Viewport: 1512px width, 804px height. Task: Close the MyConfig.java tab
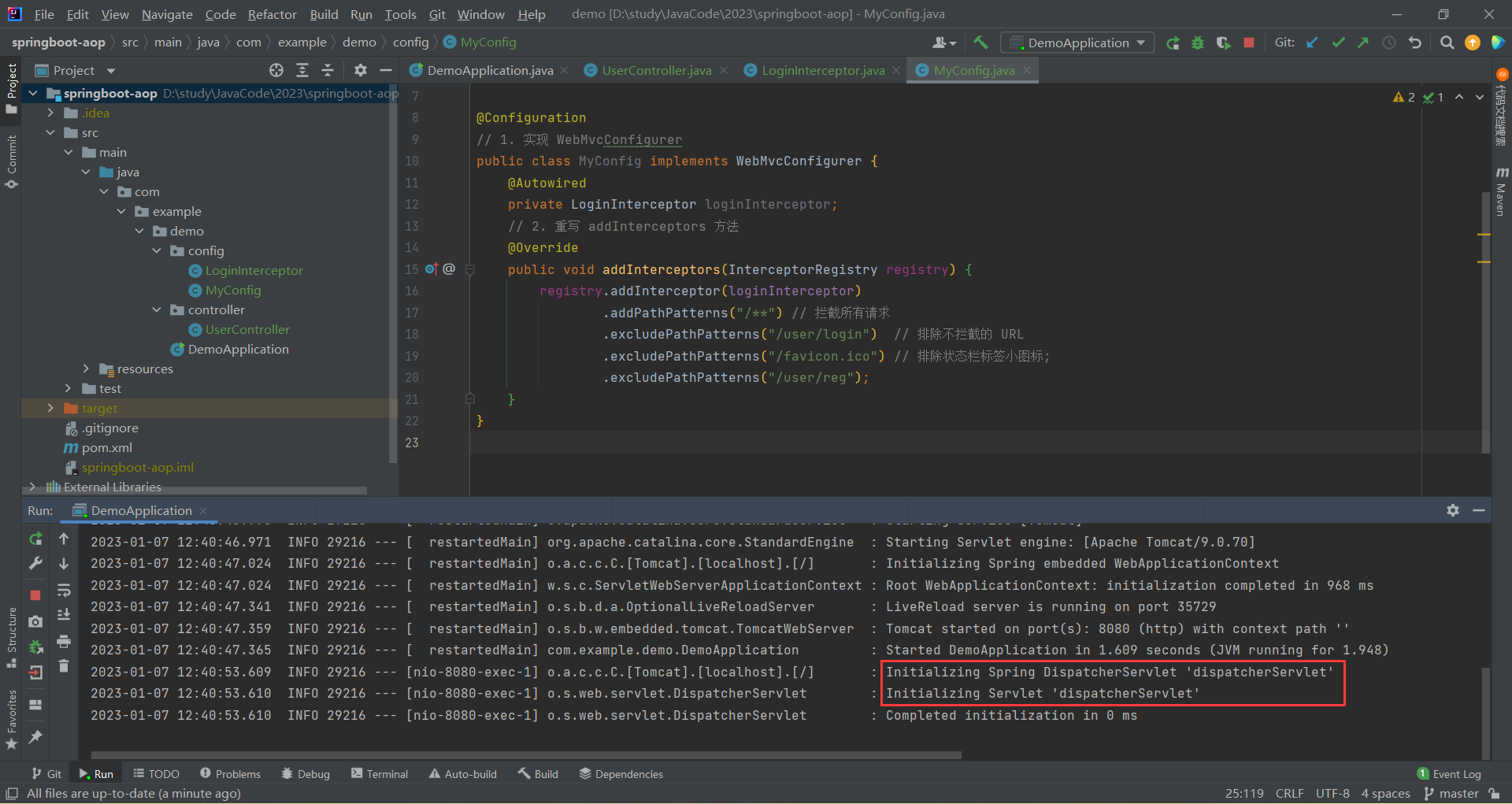tap(1027, 70)
